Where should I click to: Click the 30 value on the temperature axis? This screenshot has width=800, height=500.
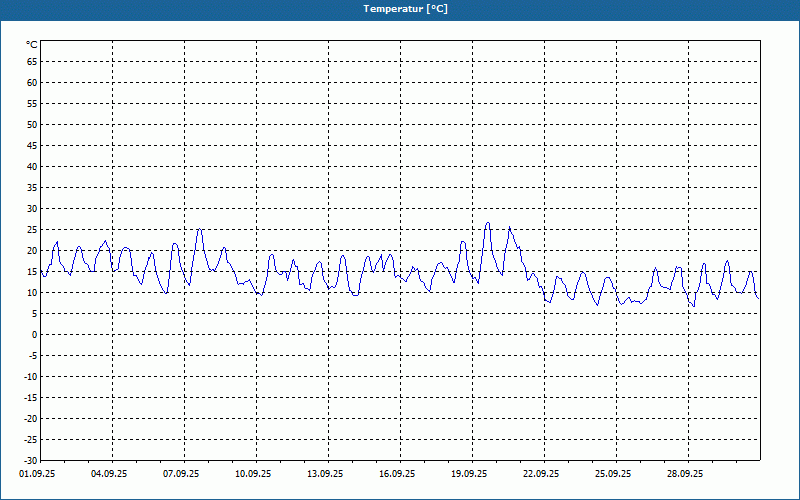[32, 209]
